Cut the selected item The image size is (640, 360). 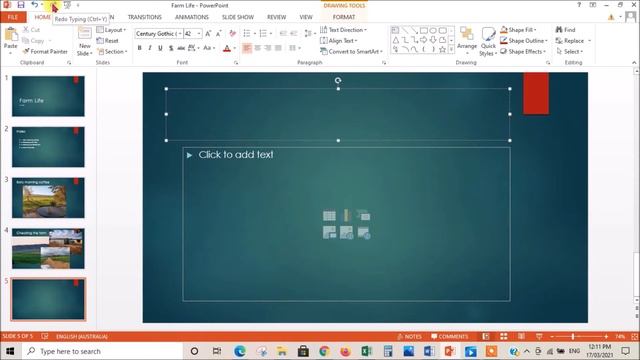(31, 30)
